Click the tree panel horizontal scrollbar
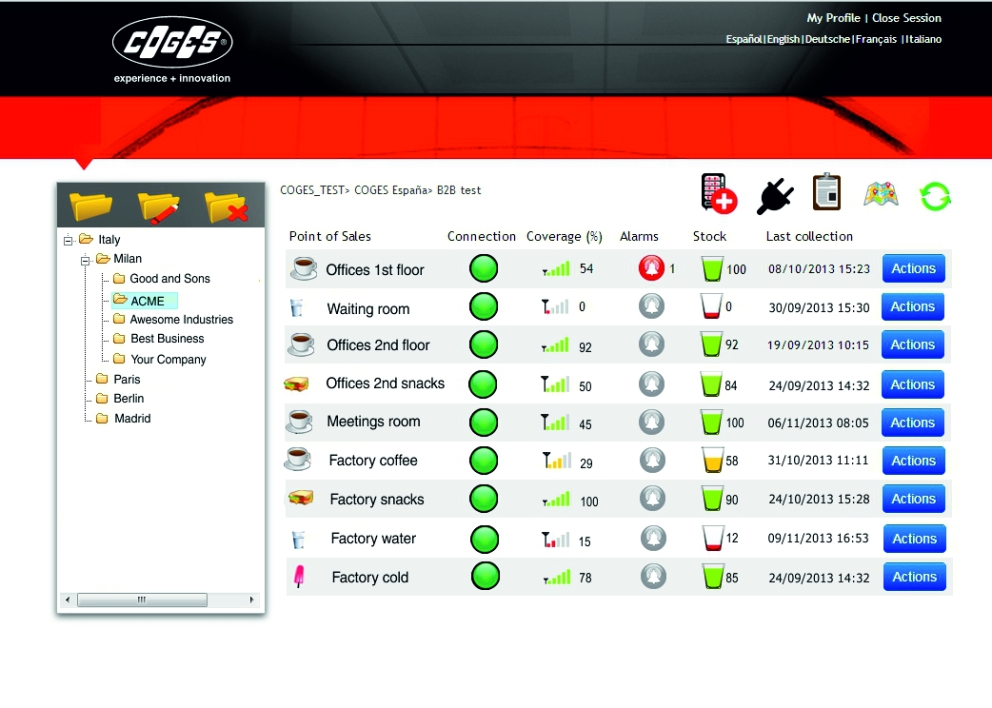Image resolution: width=992 pixels, height=708 pixels. coord(141,600)
